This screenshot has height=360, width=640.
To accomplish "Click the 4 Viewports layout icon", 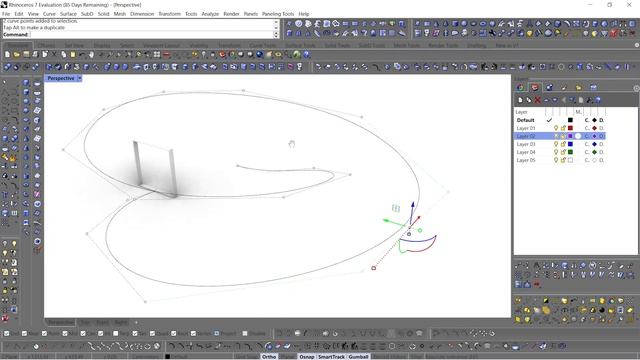I will click(157, 54).
